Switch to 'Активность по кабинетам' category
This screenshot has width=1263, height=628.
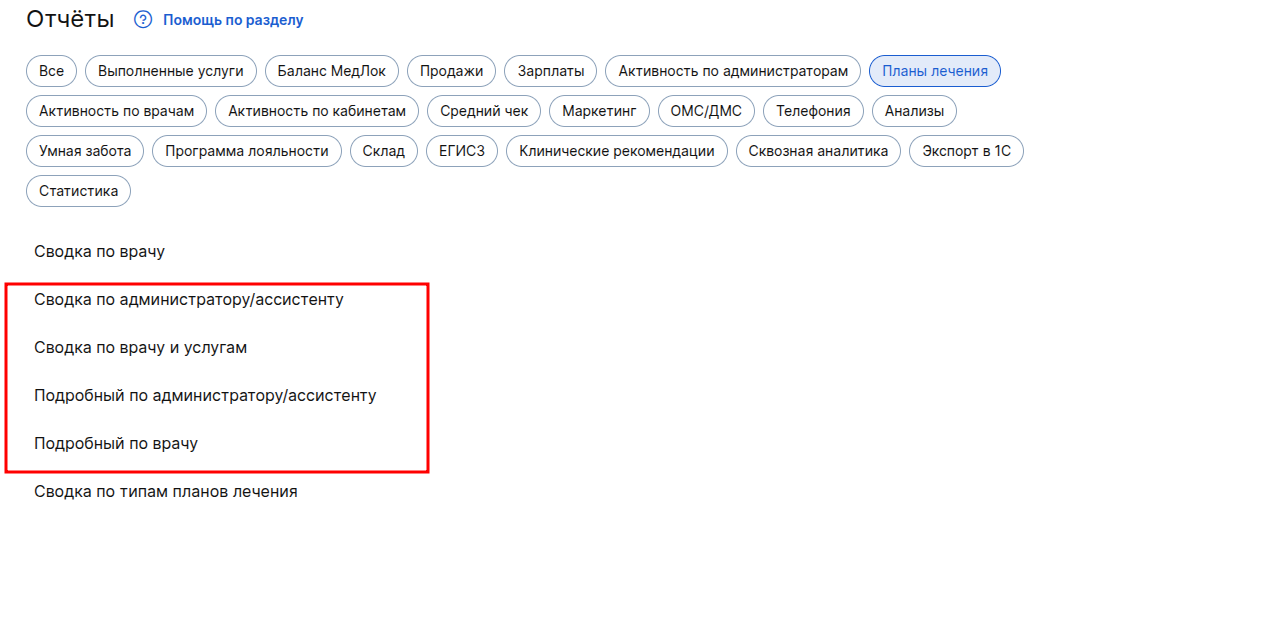[317, 111]
